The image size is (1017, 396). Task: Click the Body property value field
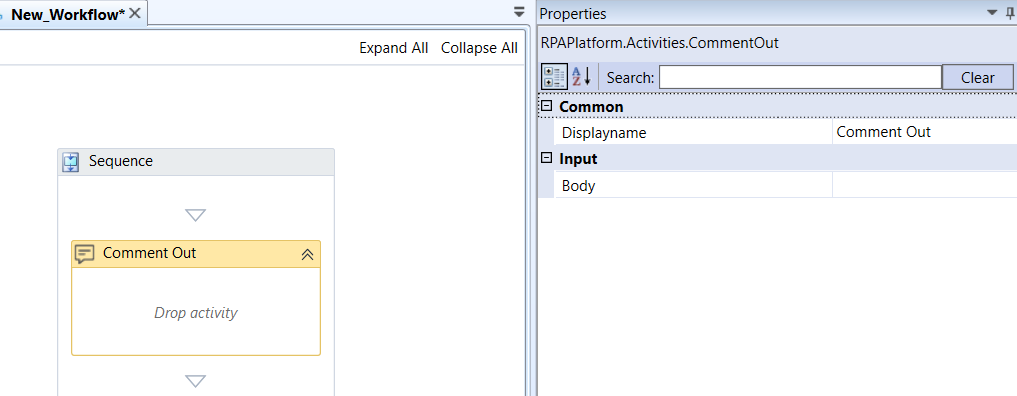[924, 185]
